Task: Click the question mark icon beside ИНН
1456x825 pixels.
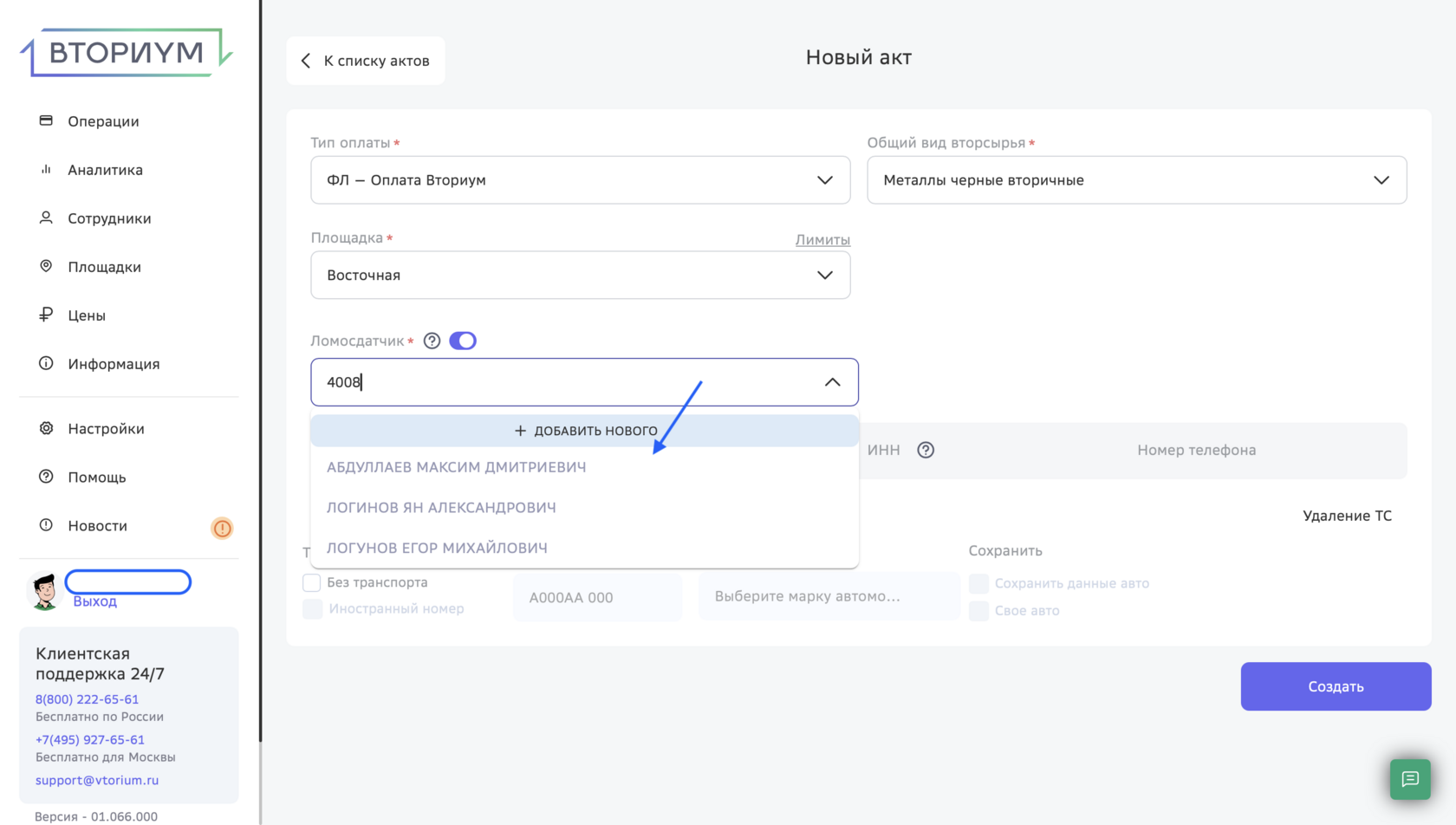Action: coord(926,450)
